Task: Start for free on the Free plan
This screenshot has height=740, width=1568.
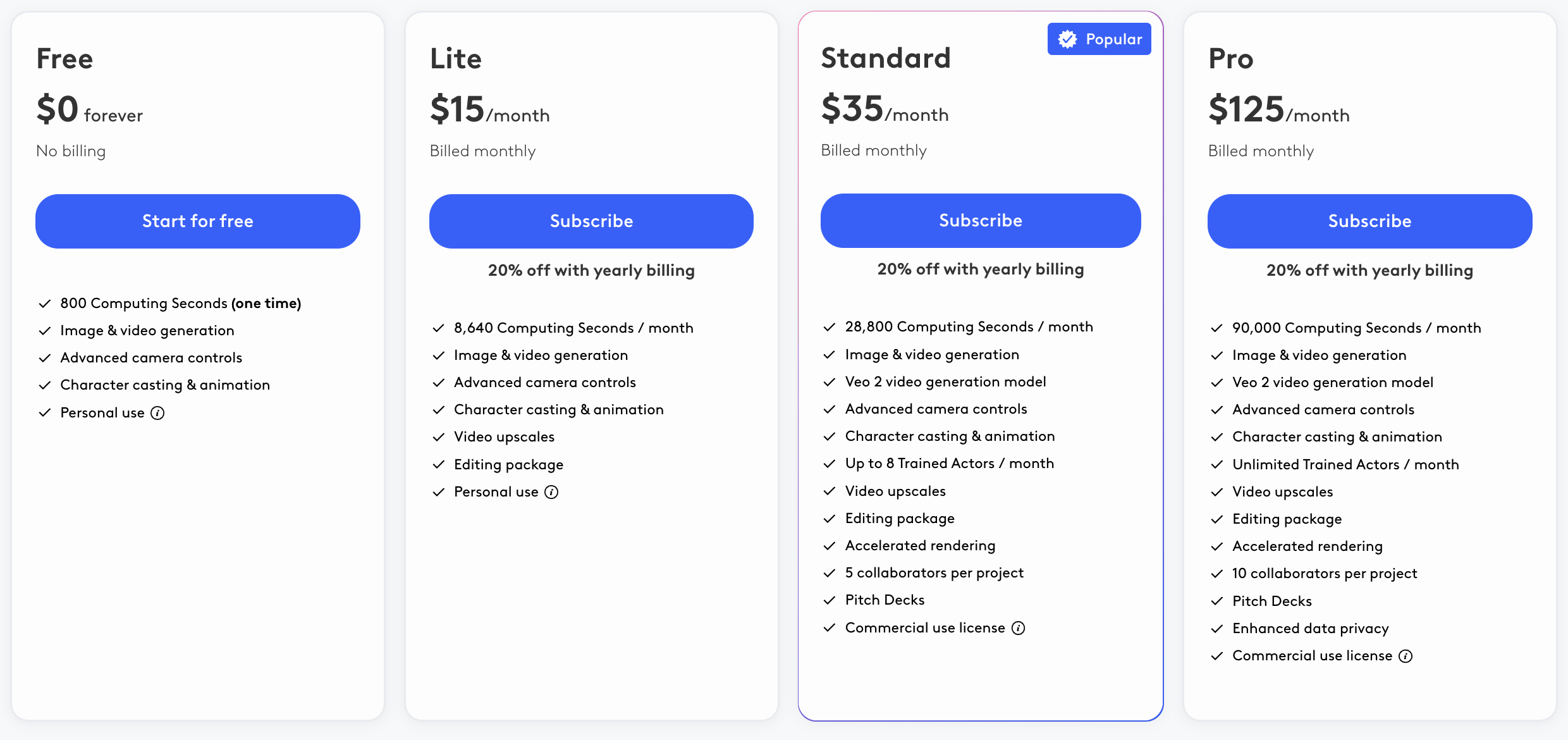Action: pos(198,221)
